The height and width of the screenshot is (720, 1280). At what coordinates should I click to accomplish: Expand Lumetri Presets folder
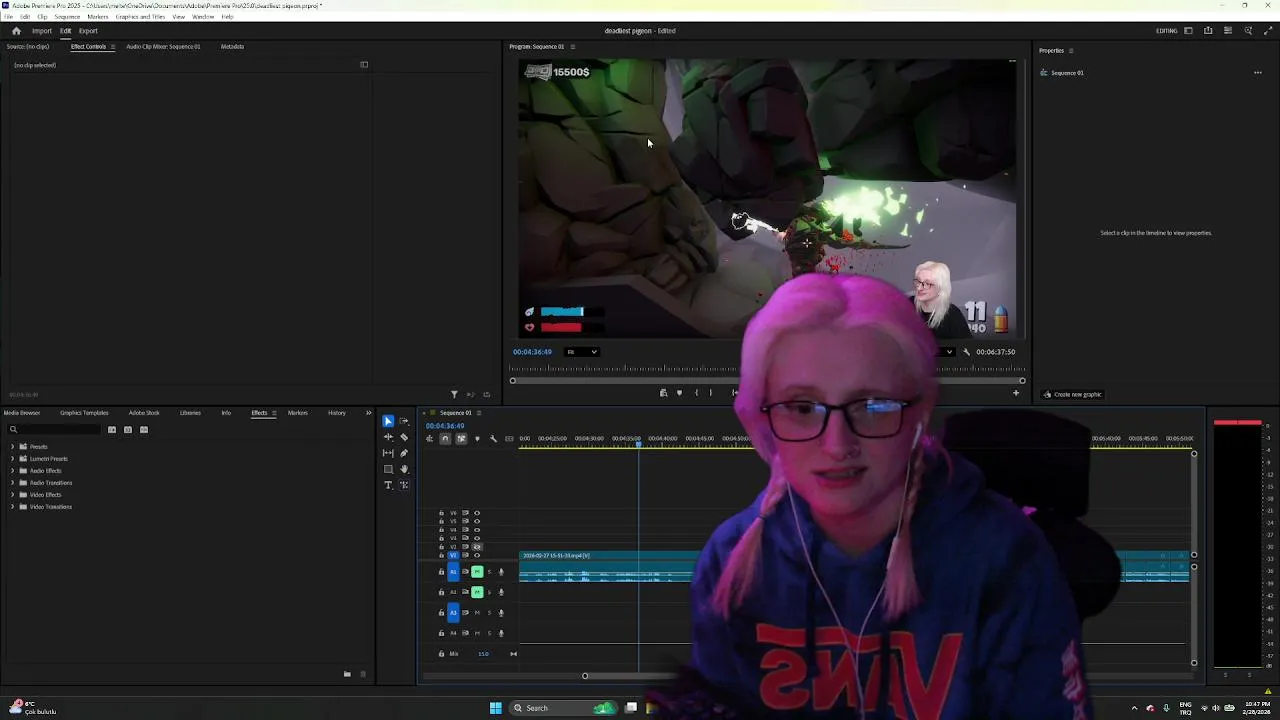[12, 459]
